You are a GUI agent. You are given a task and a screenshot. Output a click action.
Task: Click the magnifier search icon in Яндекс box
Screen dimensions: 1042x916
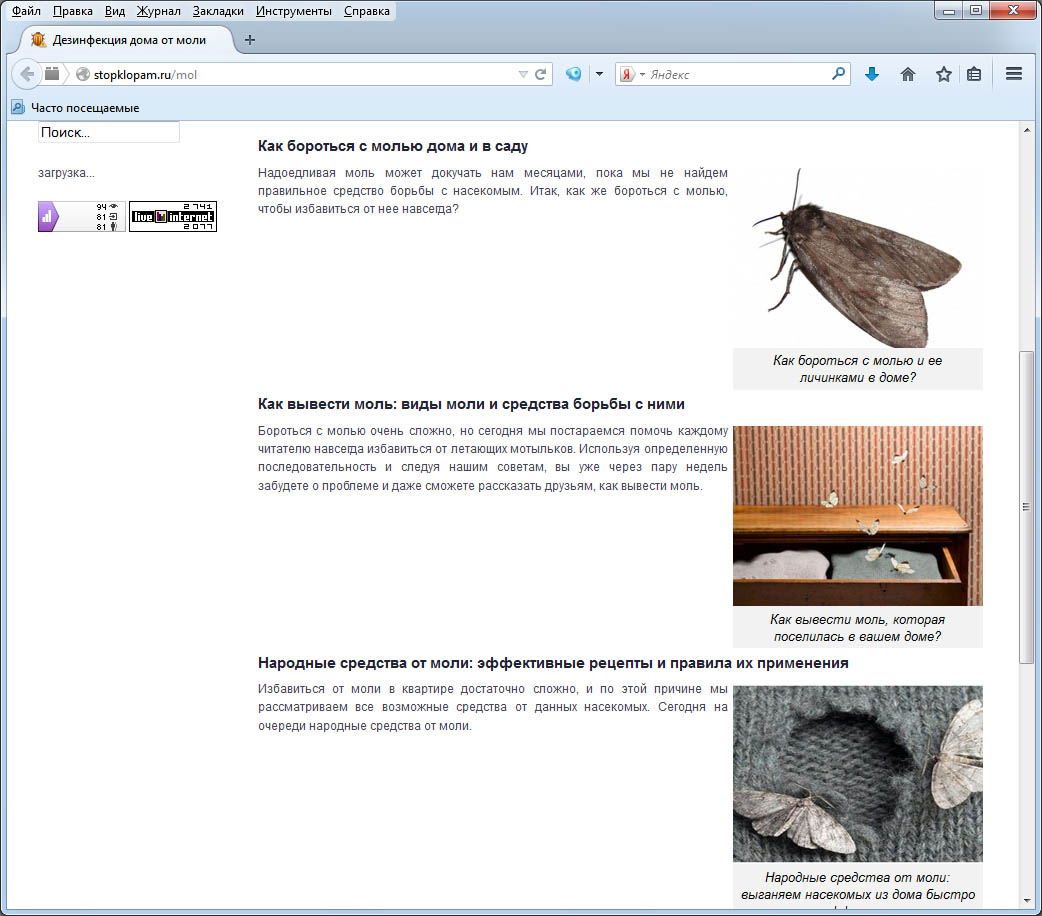838,74
